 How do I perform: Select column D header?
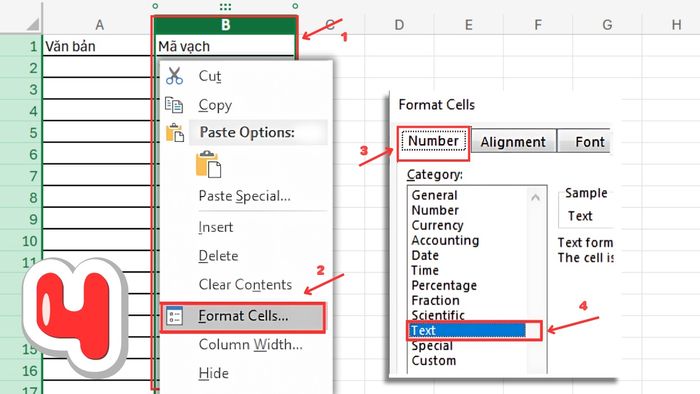point(399,25)
